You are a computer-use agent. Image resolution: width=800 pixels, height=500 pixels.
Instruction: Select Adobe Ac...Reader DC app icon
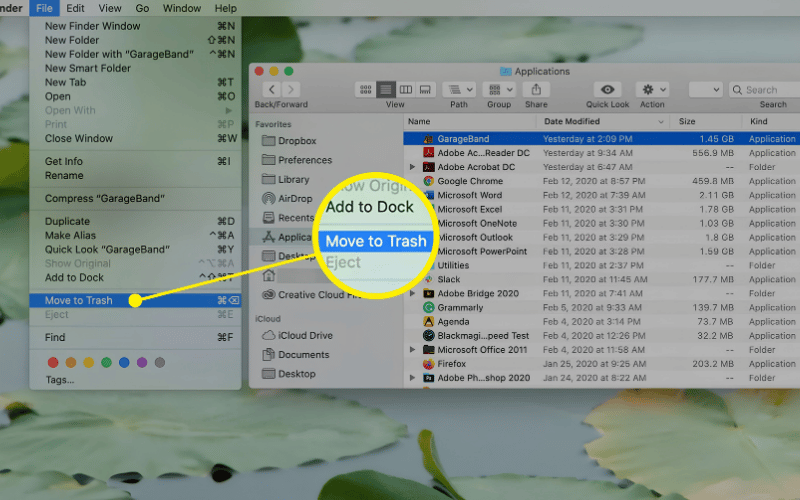coord(429,153)
